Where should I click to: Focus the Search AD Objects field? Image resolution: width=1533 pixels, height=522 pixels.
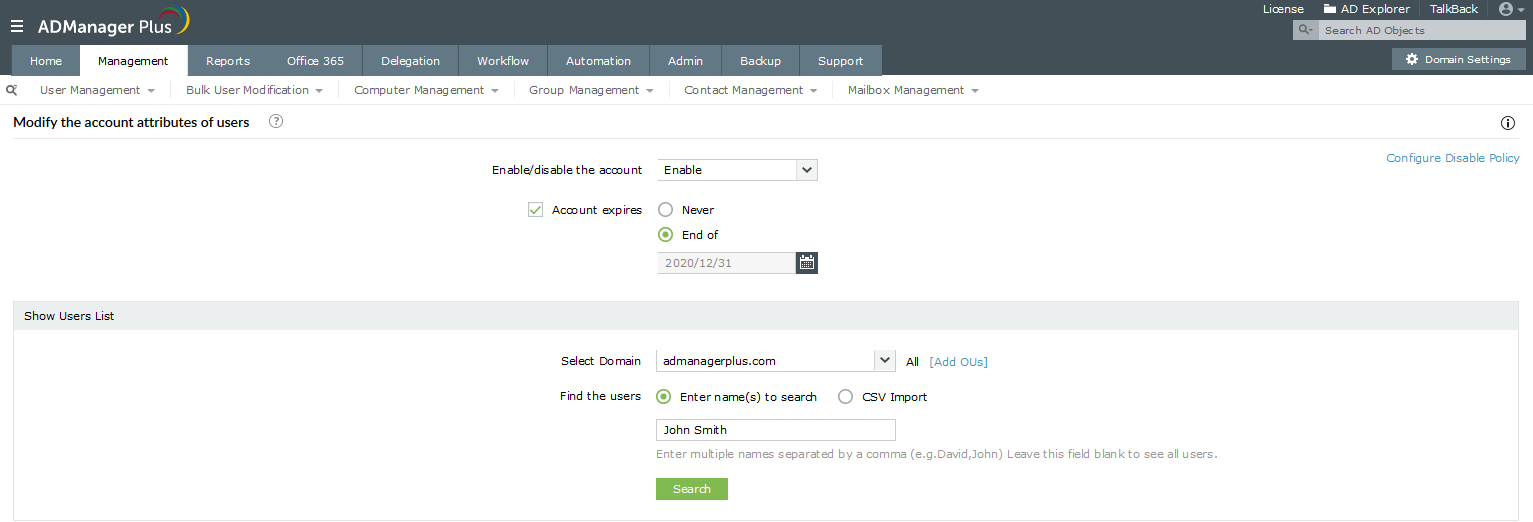[x=1422, y=30]
